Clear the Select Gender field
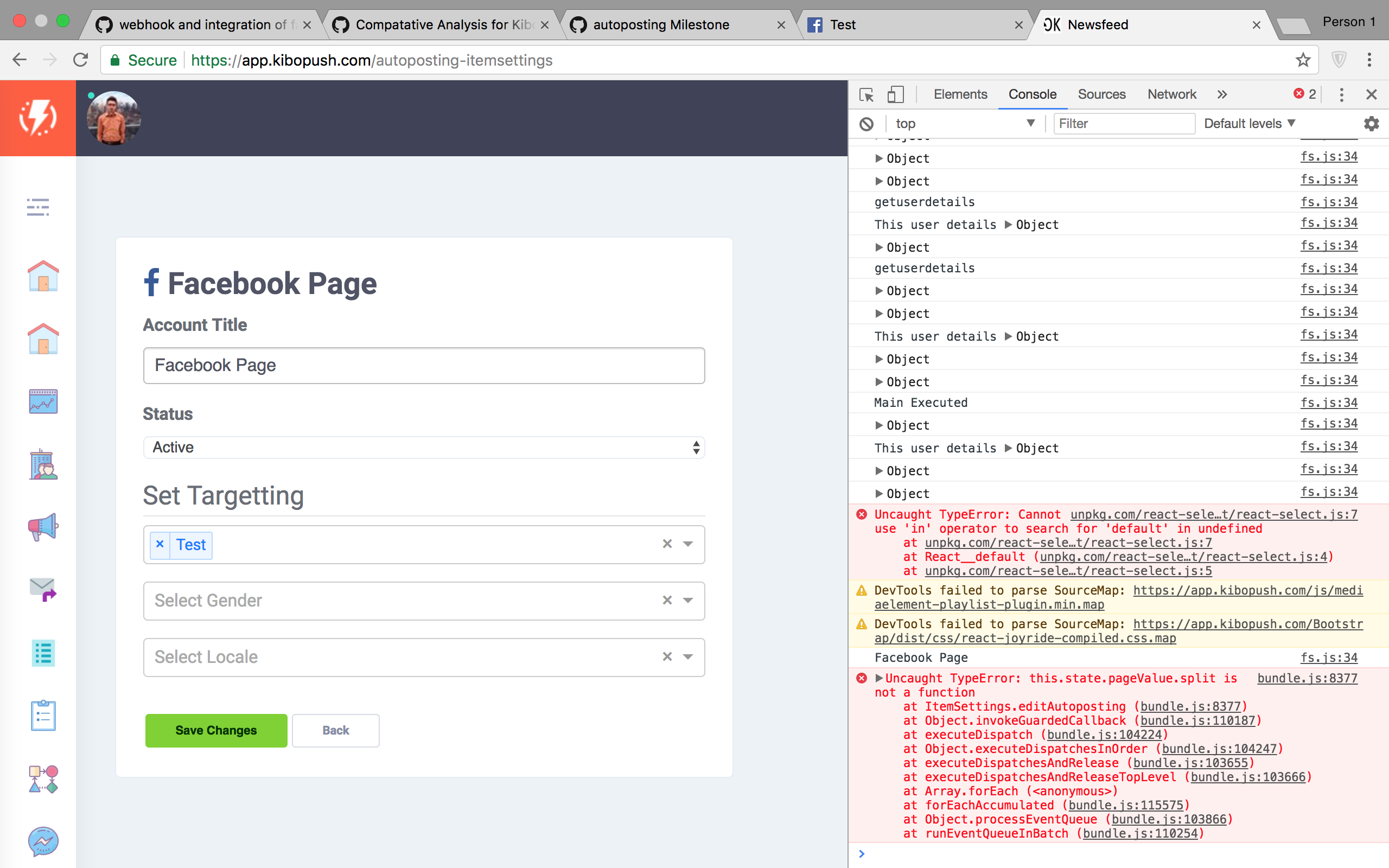 coord(667,601)
